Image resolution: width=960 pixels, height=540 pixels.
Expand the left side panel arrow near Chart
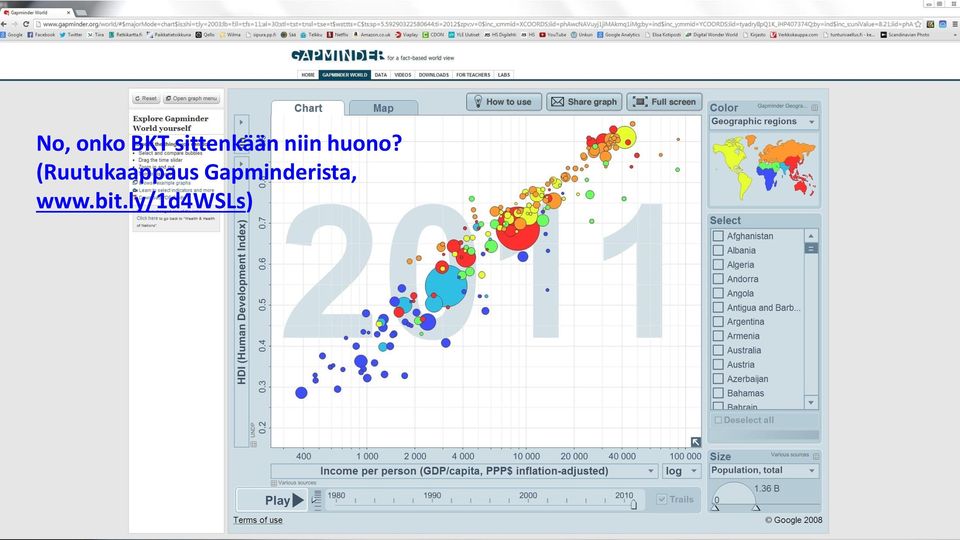click(x=241, y=122)
